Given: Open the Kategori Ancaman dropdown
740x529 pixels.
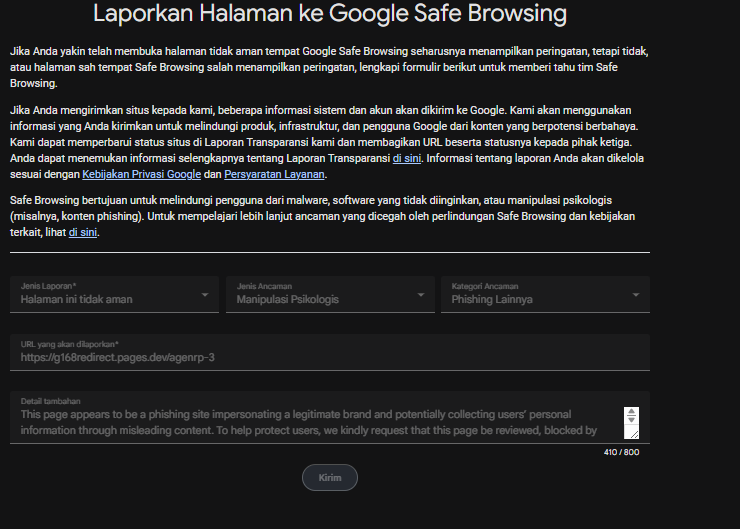Looking at the screenshot, I should (545, 294).
